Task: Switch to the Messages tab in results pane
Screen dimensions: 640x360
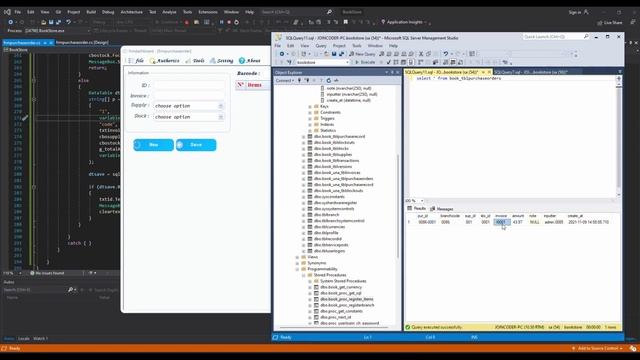Action: click(x=442, y=209)
